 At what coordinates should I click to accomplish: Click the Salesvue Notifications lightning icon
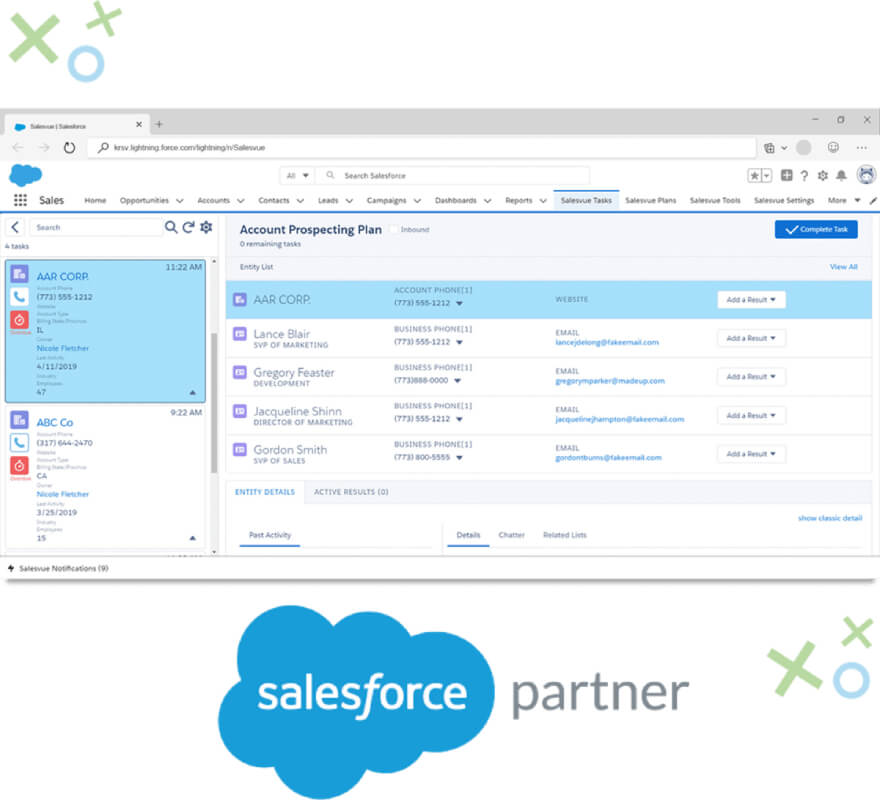click(x=11, y=568)
